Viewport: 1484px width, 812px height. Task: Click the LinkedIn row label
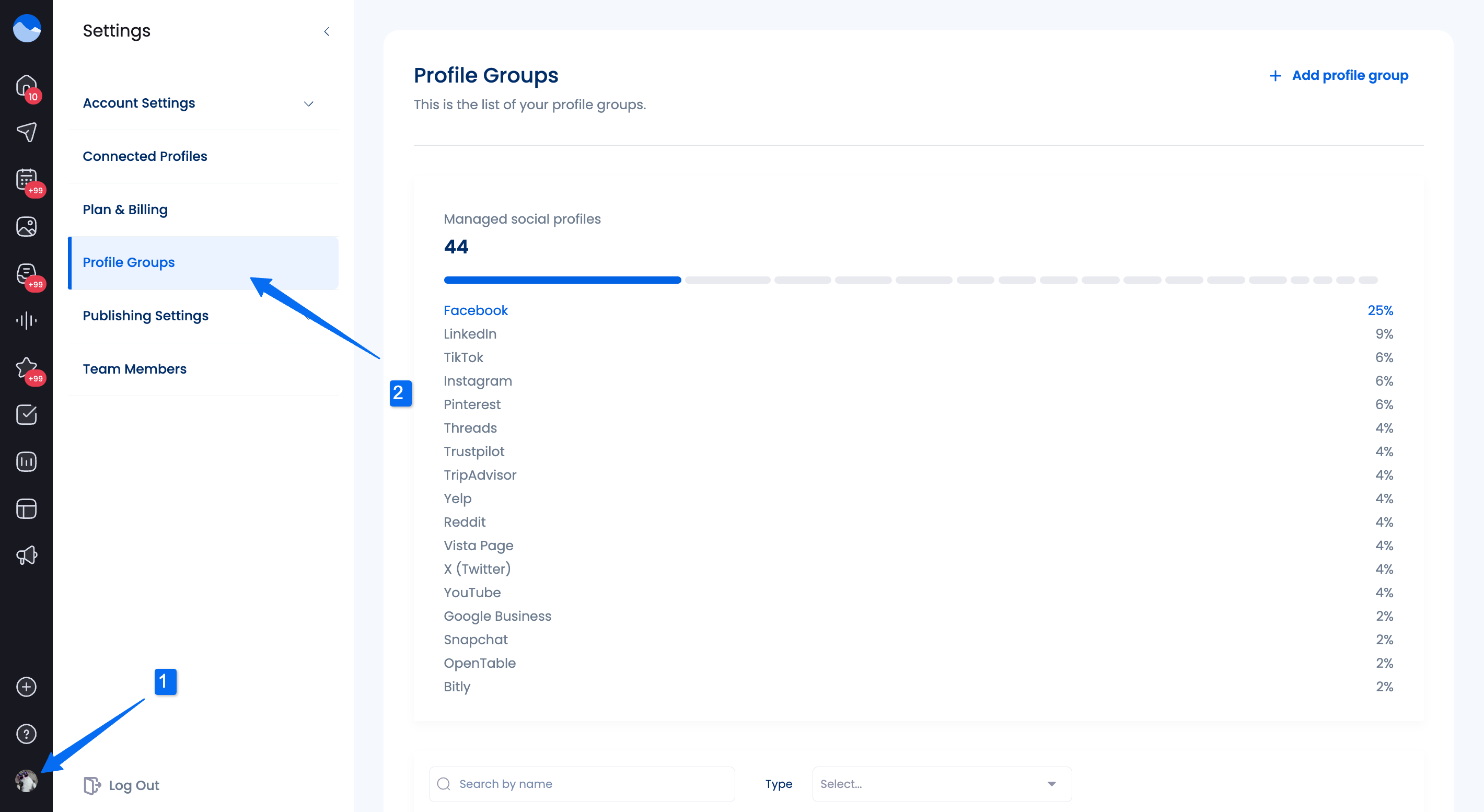(470, 334)
